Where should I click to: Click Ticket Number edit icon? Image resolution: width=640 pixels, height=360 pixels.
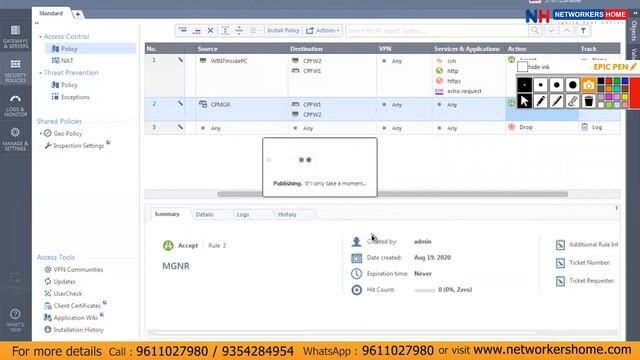560,263
